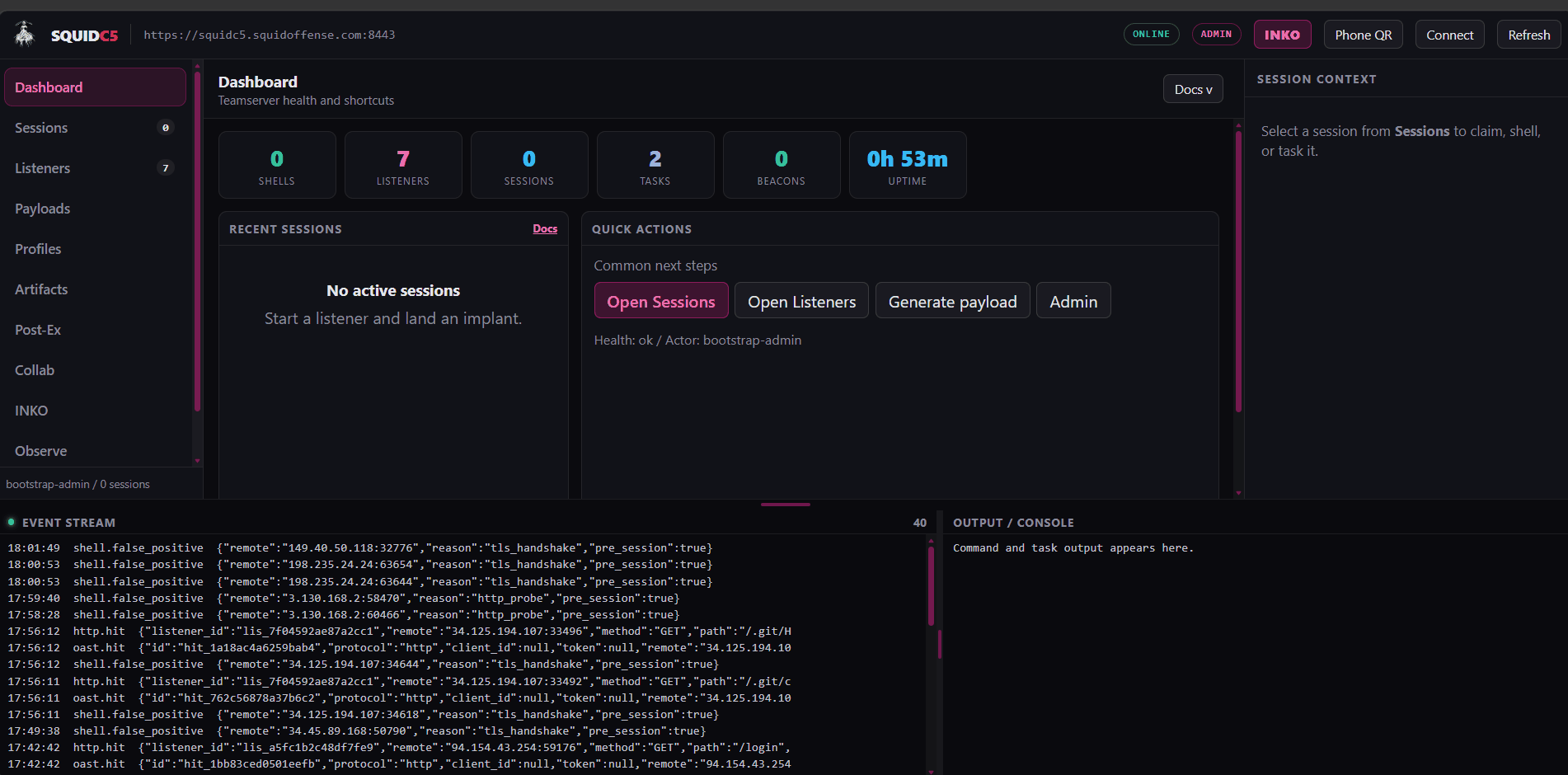The image size is (1568, 775).
Task: Click the 17:59:40 shell.false_positive event row
Action: click(x=344, y=599)
